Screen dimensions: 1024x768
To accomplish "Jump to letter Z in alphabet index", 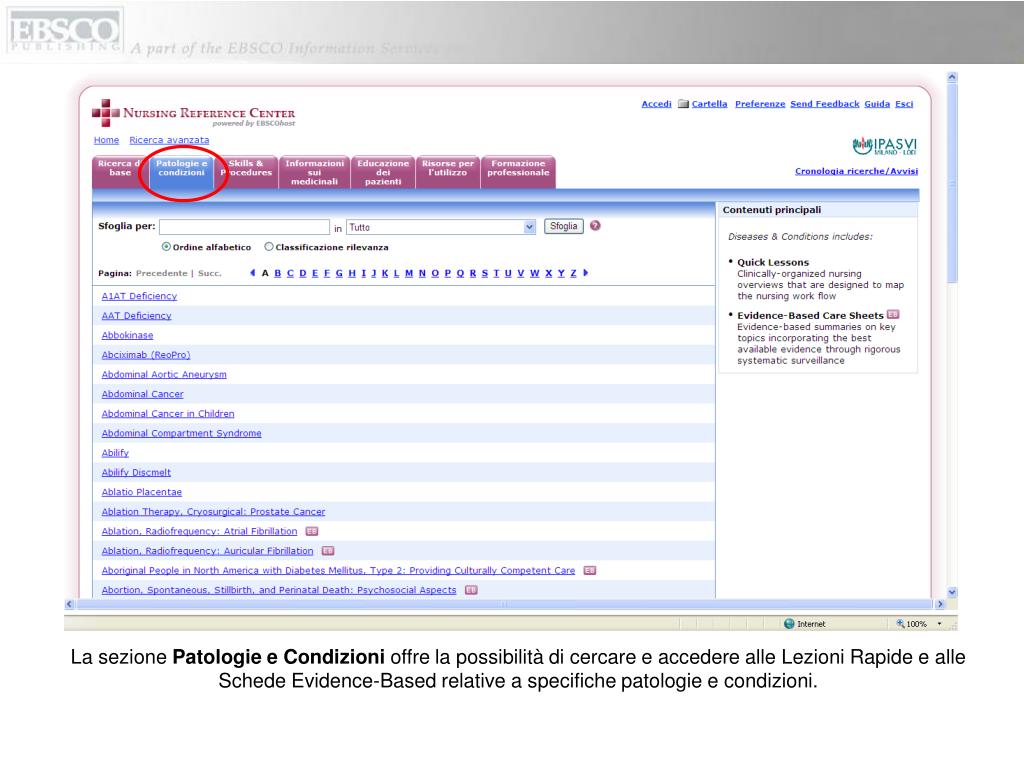I will click(573, 273).
